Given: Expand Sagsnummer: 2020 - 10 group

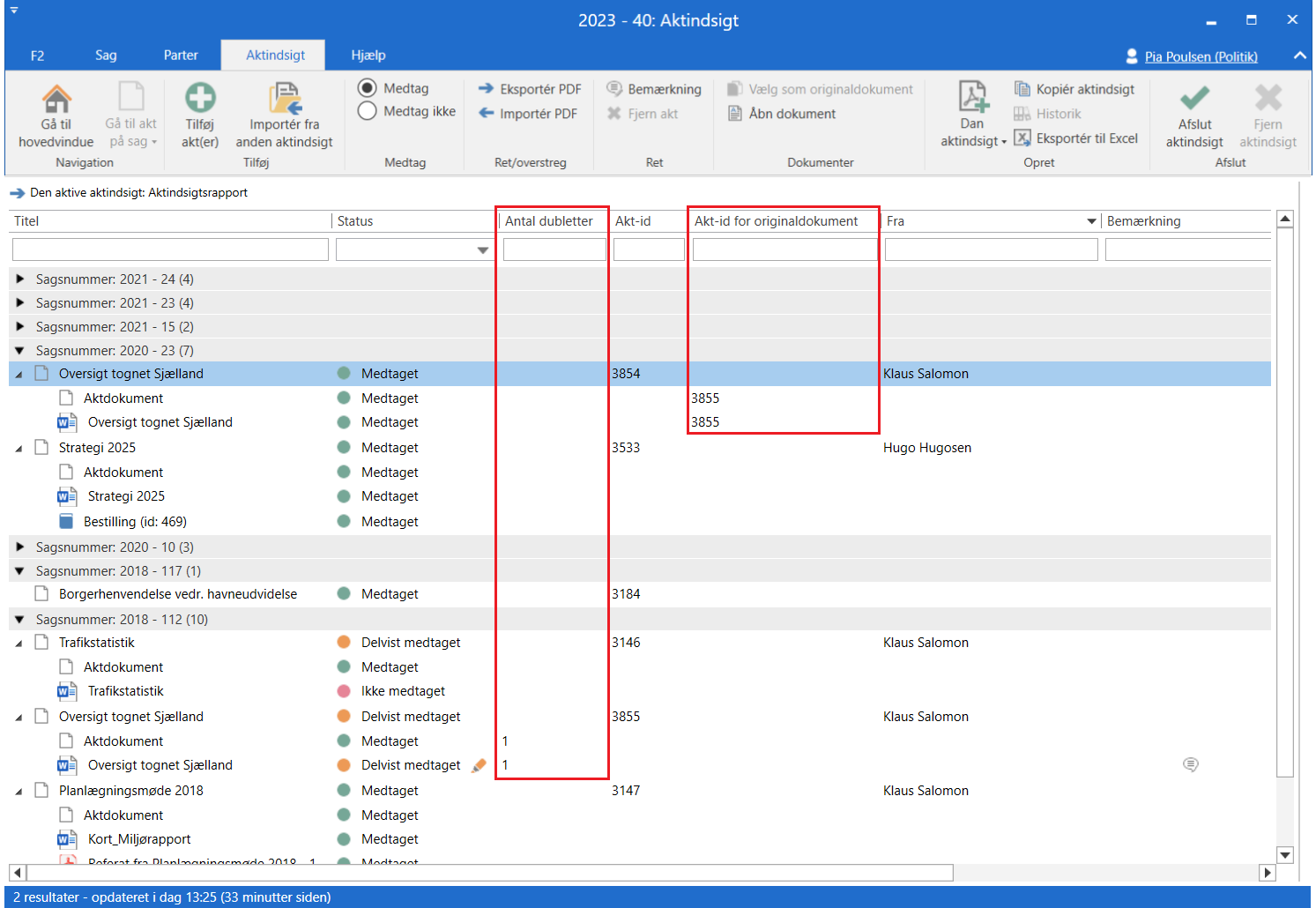Looking at the screenshot, I should click(19, 547).
